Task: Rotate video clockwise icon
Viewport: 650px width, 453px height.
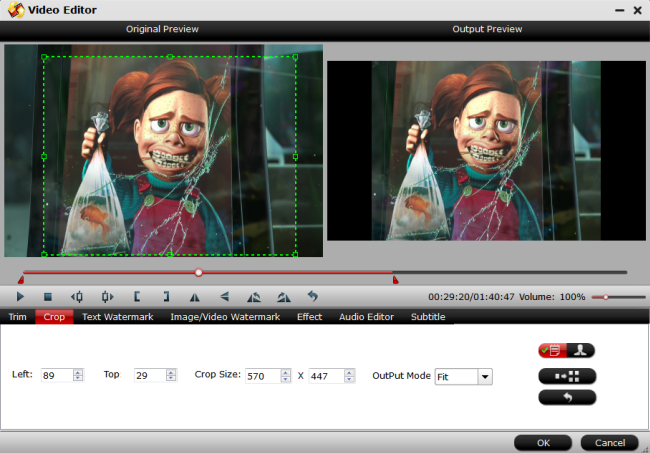Action: click(284, 297)
